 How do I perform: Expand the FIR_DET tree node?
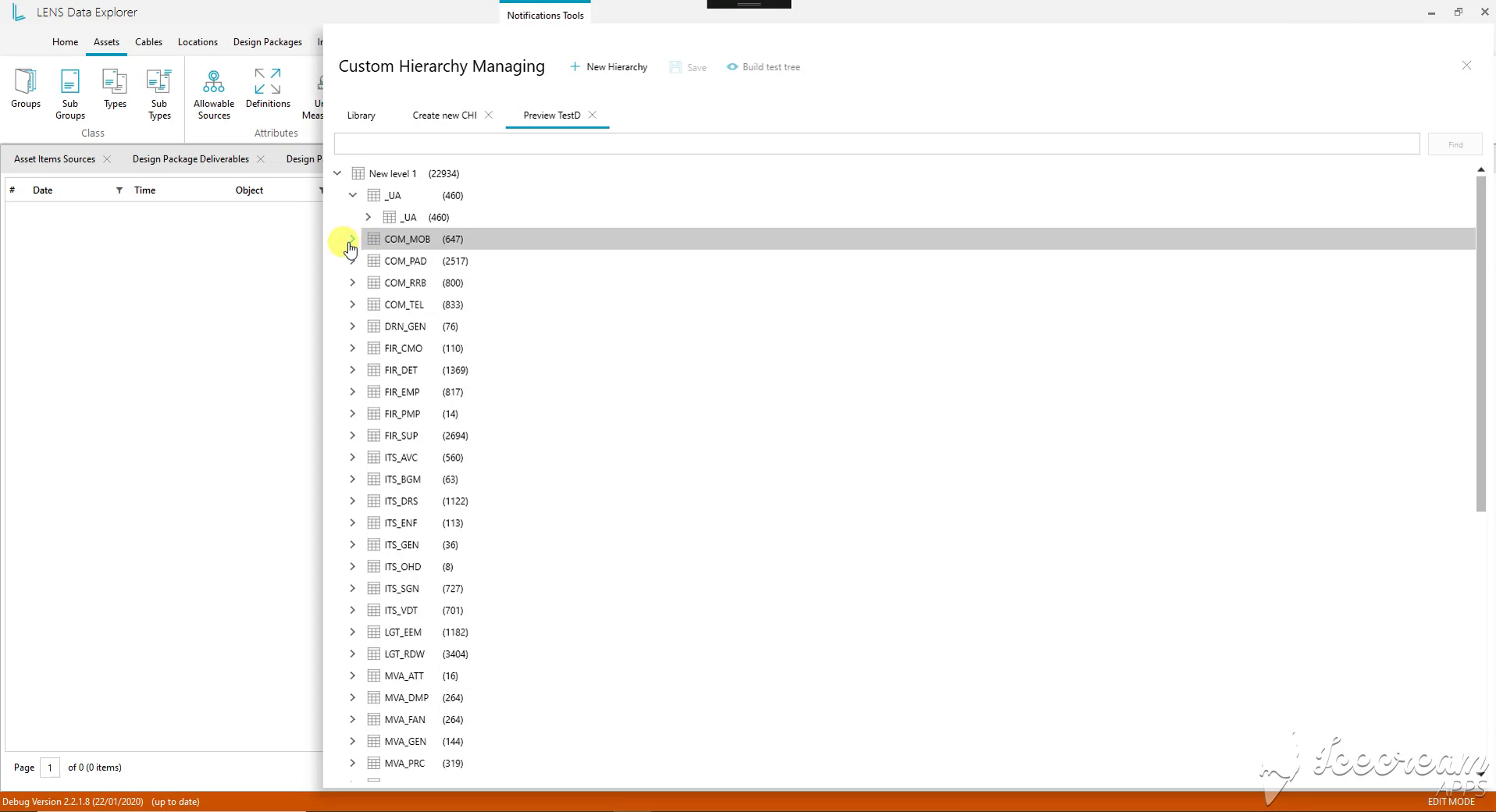click(353, 370)
